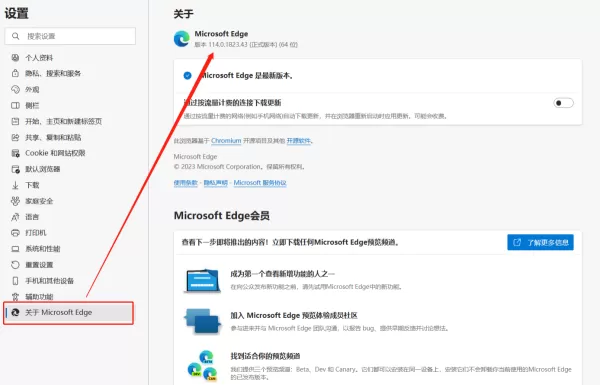Select 手机和其他设备 in sidebar
Viewport: 600px width, 385px height.
click(x=49, y=281)
